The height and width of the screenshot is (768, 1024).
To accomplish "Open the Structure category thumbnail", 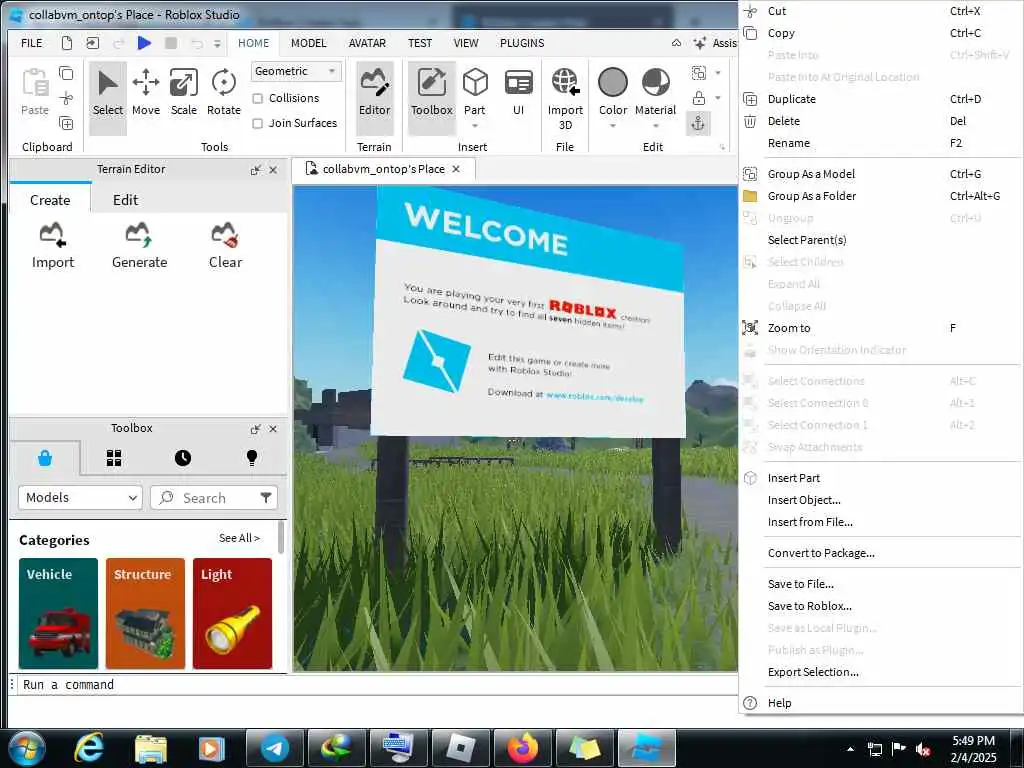I will click(x=145, y=613).
